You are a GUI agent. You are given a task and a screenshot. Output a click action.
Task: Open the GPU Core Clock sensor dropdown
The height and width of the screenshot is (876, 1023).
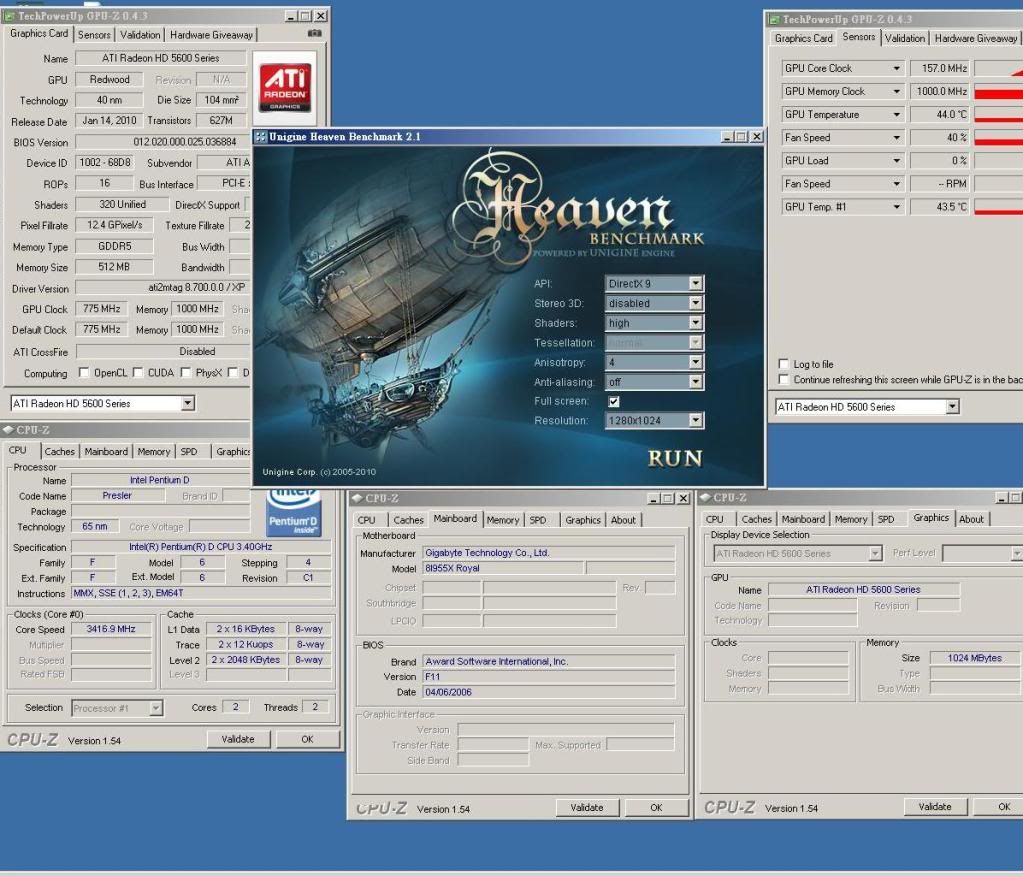(895, 69)
